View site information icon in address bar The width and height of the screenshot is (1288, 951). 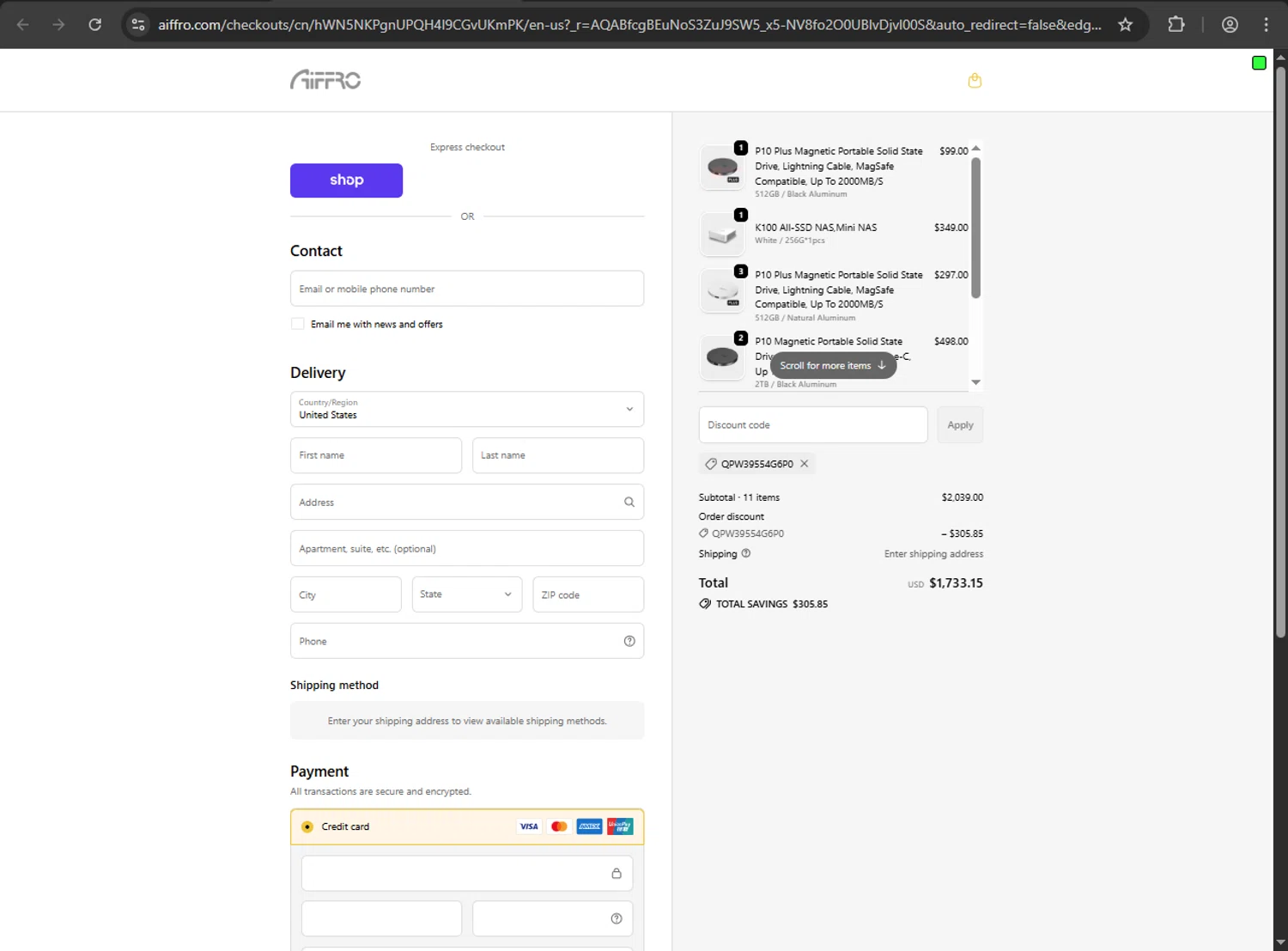138,25
